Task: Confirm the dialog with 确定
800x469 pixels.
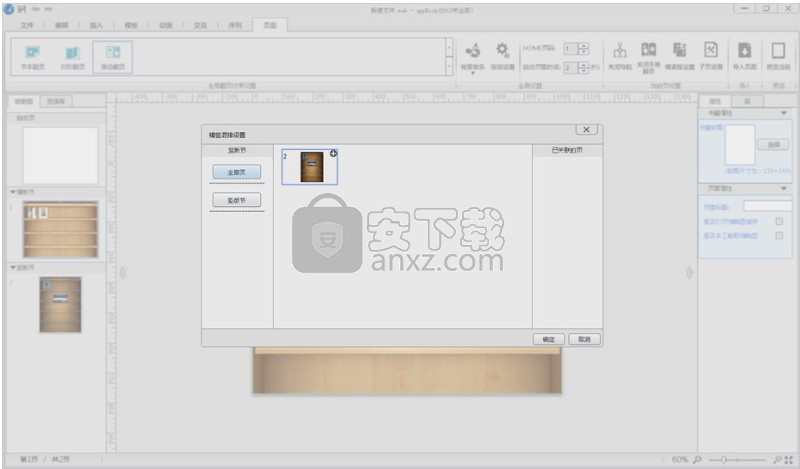Action: [548, 339]
